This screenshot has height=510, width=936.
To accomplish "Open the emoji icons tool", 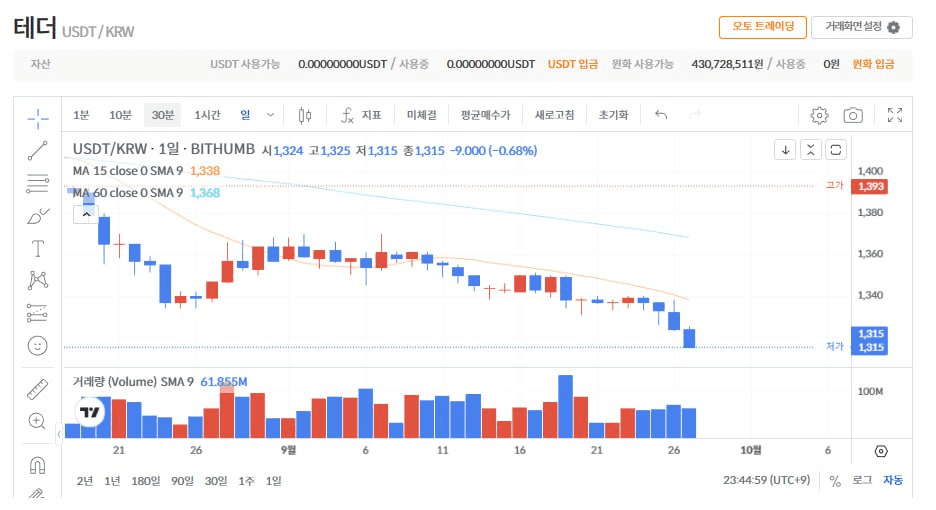I will tap(38, 345).
